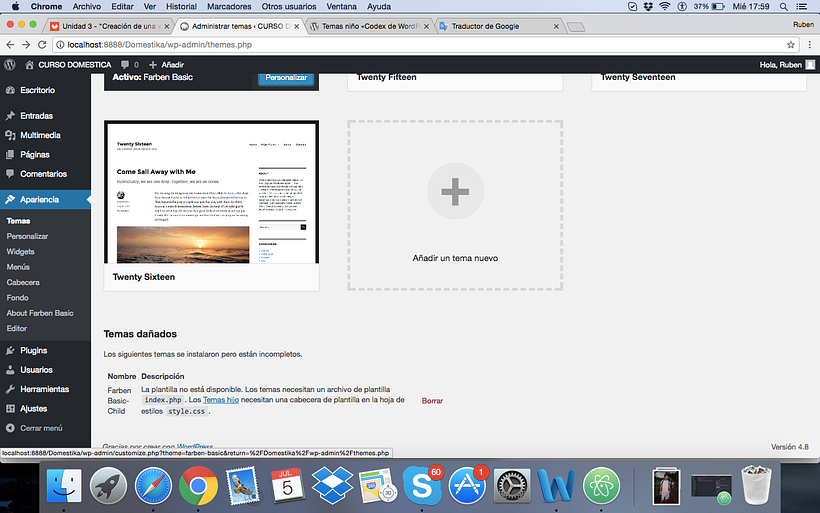Open the Cabecera submenu item
Image resolution: width=820 pixels, height=513 pixels.
[x=23, y=282]
